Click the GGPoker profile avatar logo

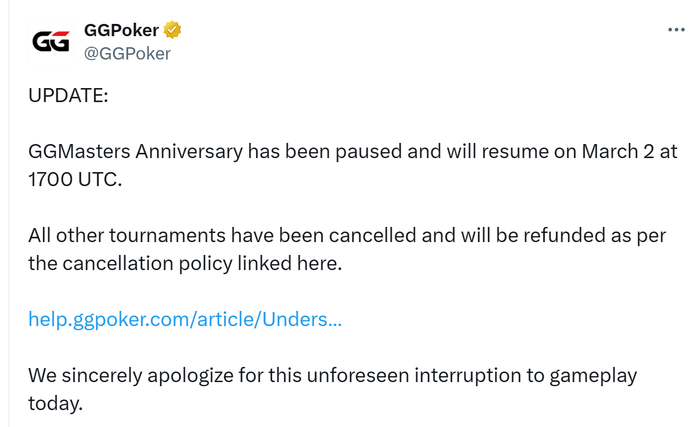pyautogui.click(x=51, y=41)
